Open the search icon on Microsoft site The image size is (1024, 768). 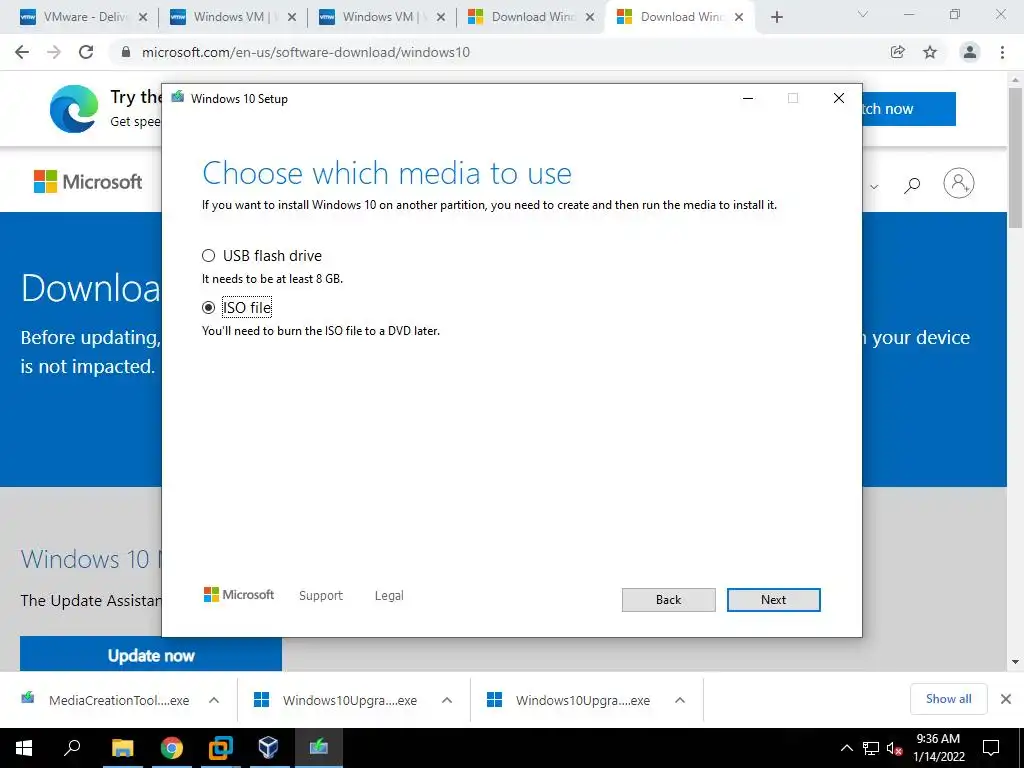(912, 185)
